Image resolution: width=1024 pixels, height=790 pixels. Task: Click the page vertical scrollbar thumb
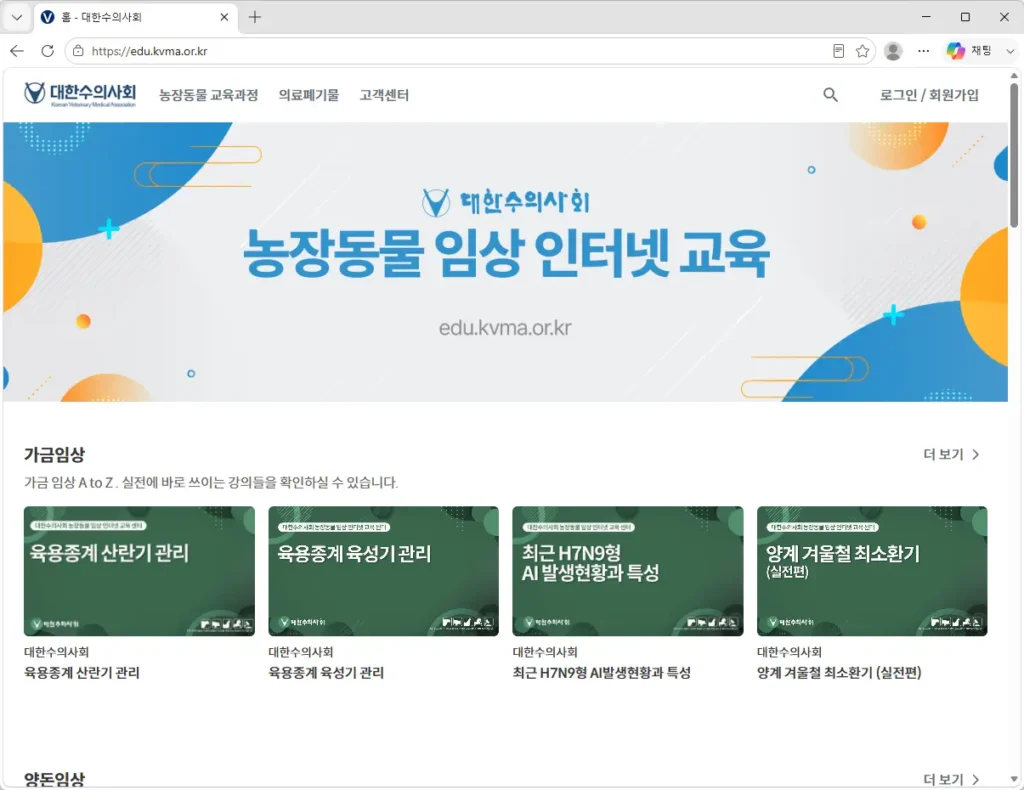pyautogui.click(x=1014, y=155)
